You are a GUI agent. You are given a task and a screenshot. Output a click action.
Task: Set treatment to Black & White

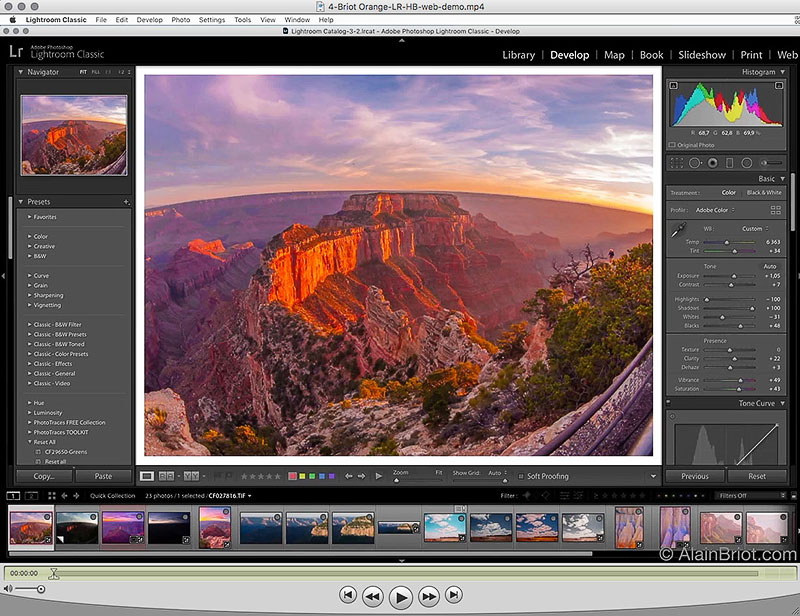click(764, 192)
